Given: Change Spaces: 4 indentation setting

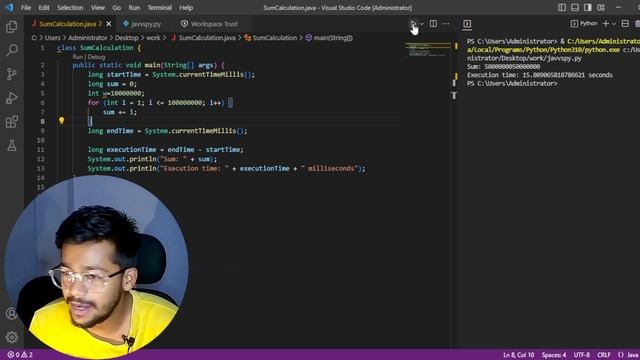Looking at the screenshot, I should coord(554,355).
